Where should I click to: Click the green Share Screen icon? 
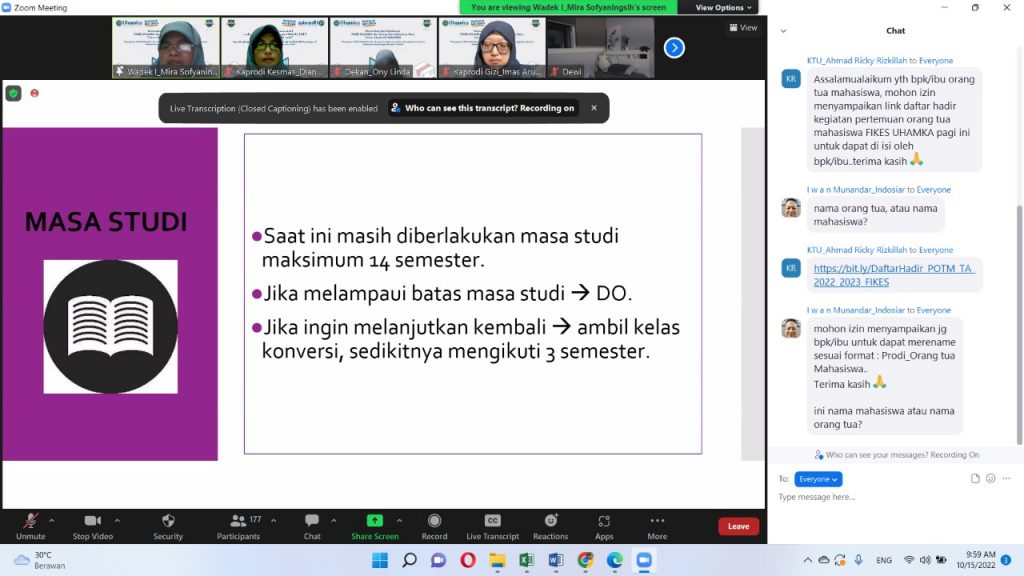374,521
